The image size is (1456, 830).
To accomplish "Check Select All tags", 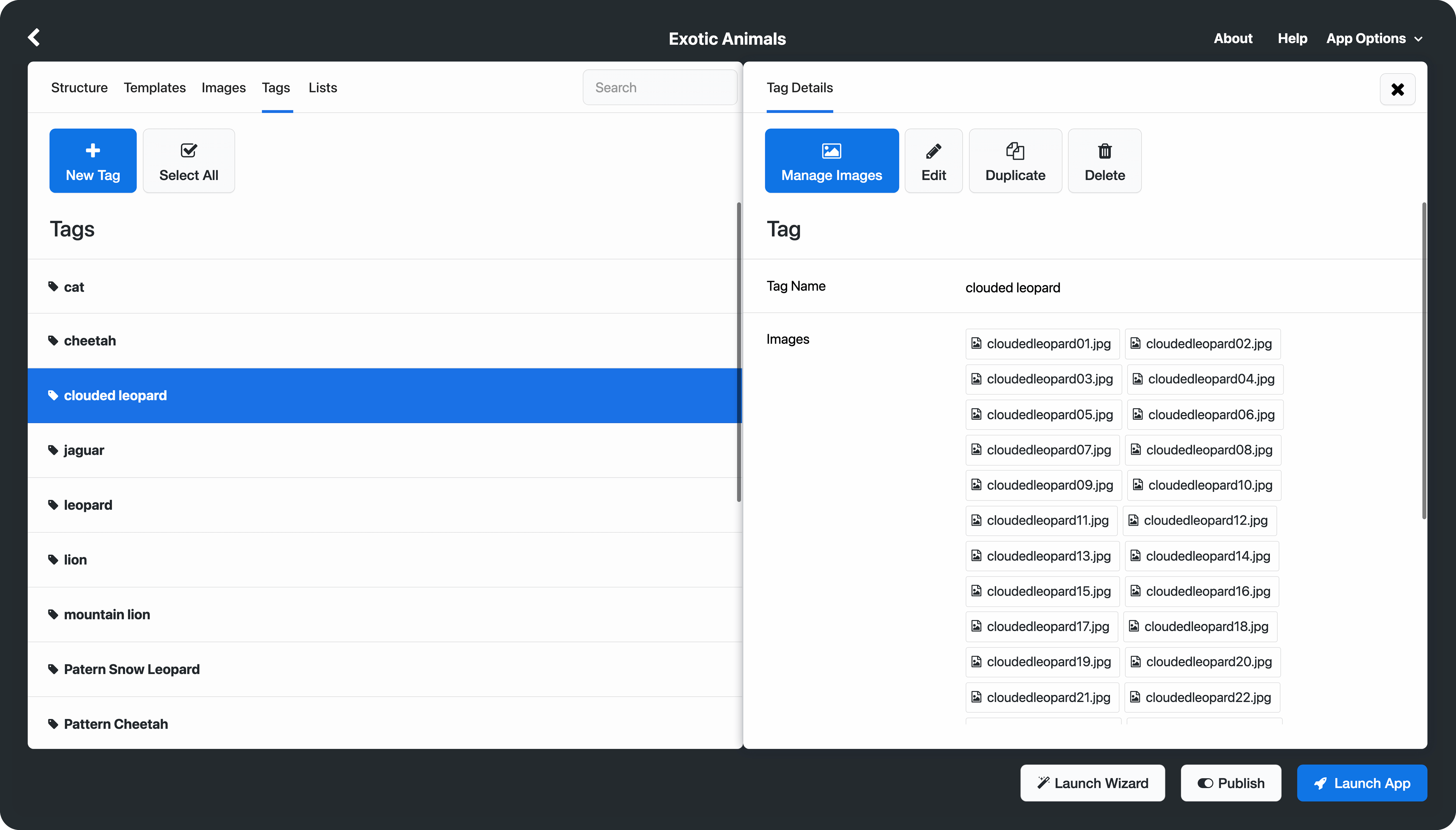I will coord(189,161).
